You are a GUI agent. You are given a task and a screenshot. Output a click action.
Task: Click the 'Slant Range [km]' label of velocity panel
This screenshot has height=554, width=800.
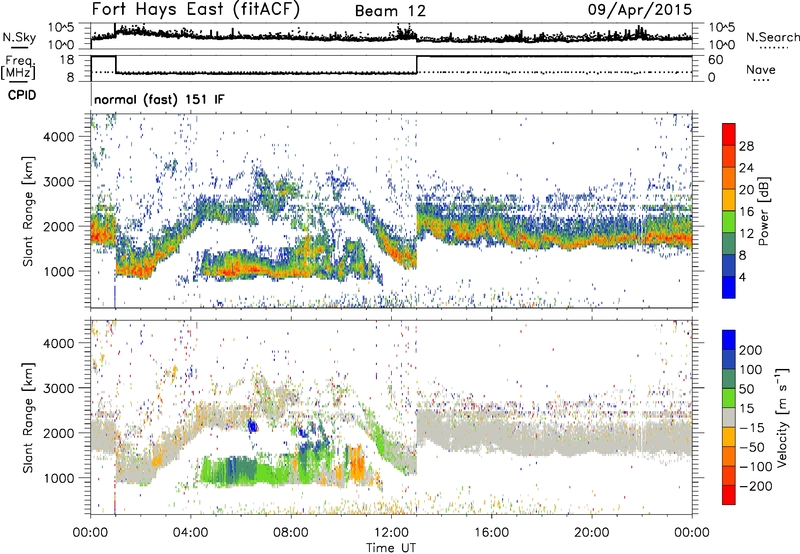28,417
